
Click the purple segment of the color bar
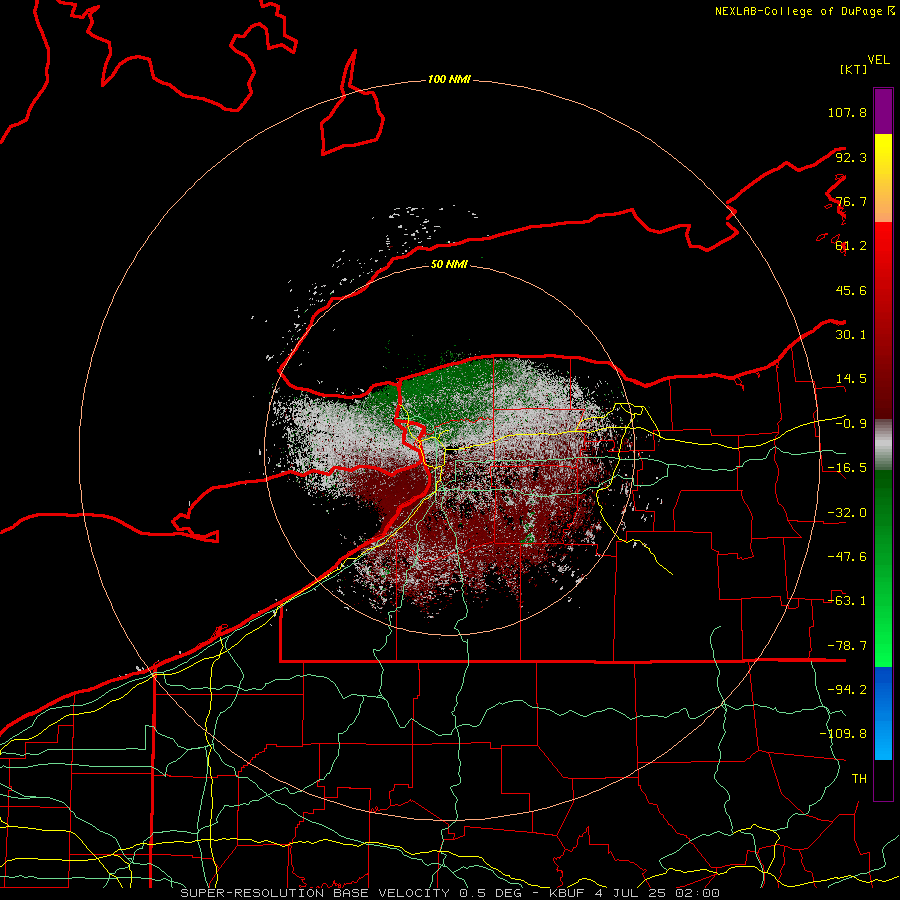tap(883, 111)
